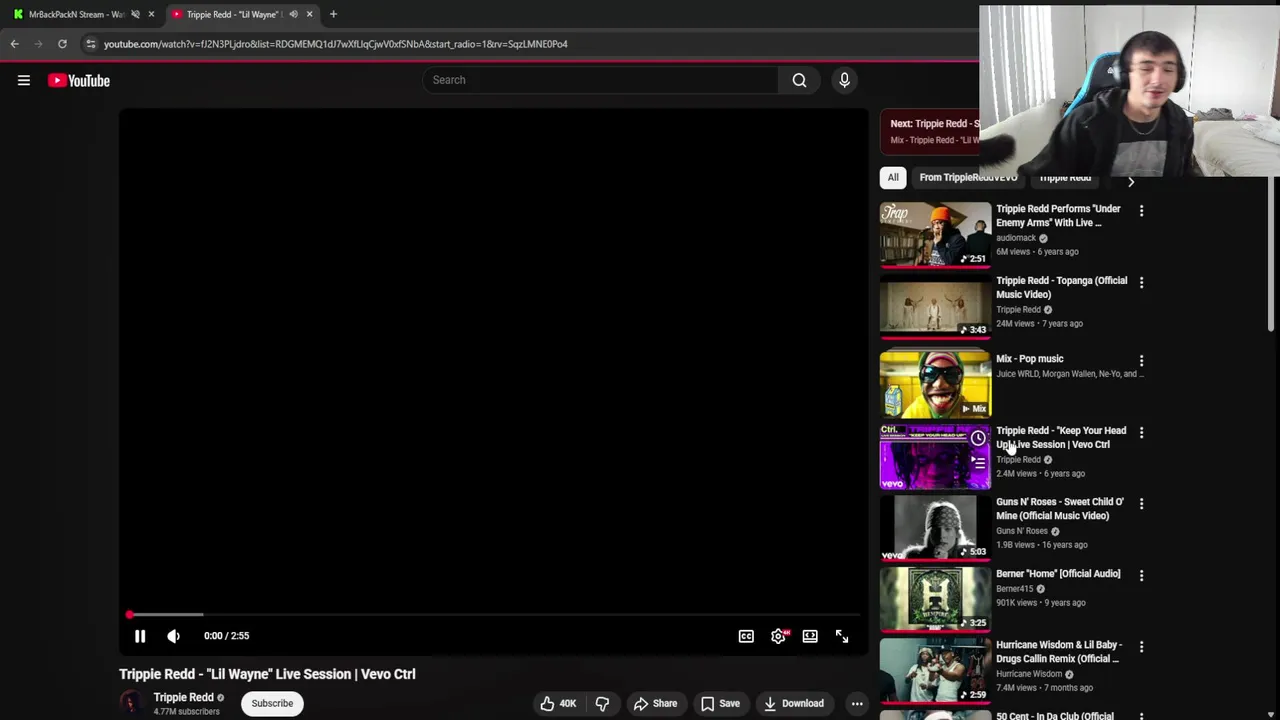The height and width of the screenshot is (720, 1280).
Task: Switch to MrBackPackN Stream tab
Action: (76, 14)
